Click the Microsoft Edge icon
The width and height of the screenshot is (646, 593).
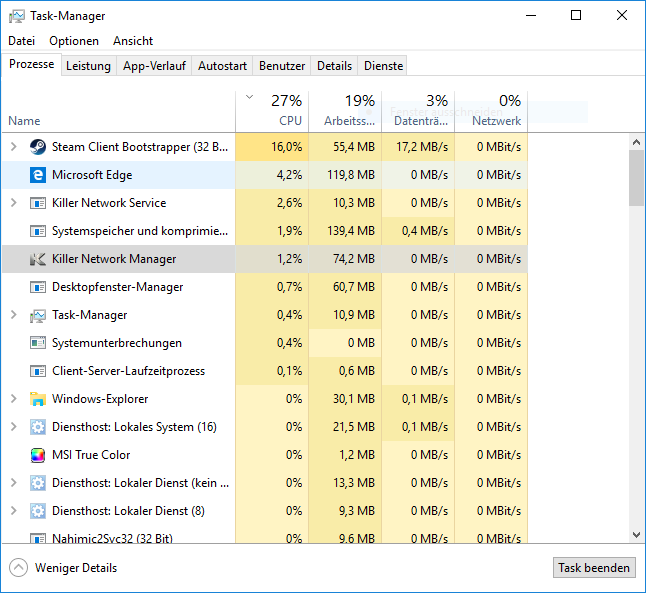pos(38,175)
